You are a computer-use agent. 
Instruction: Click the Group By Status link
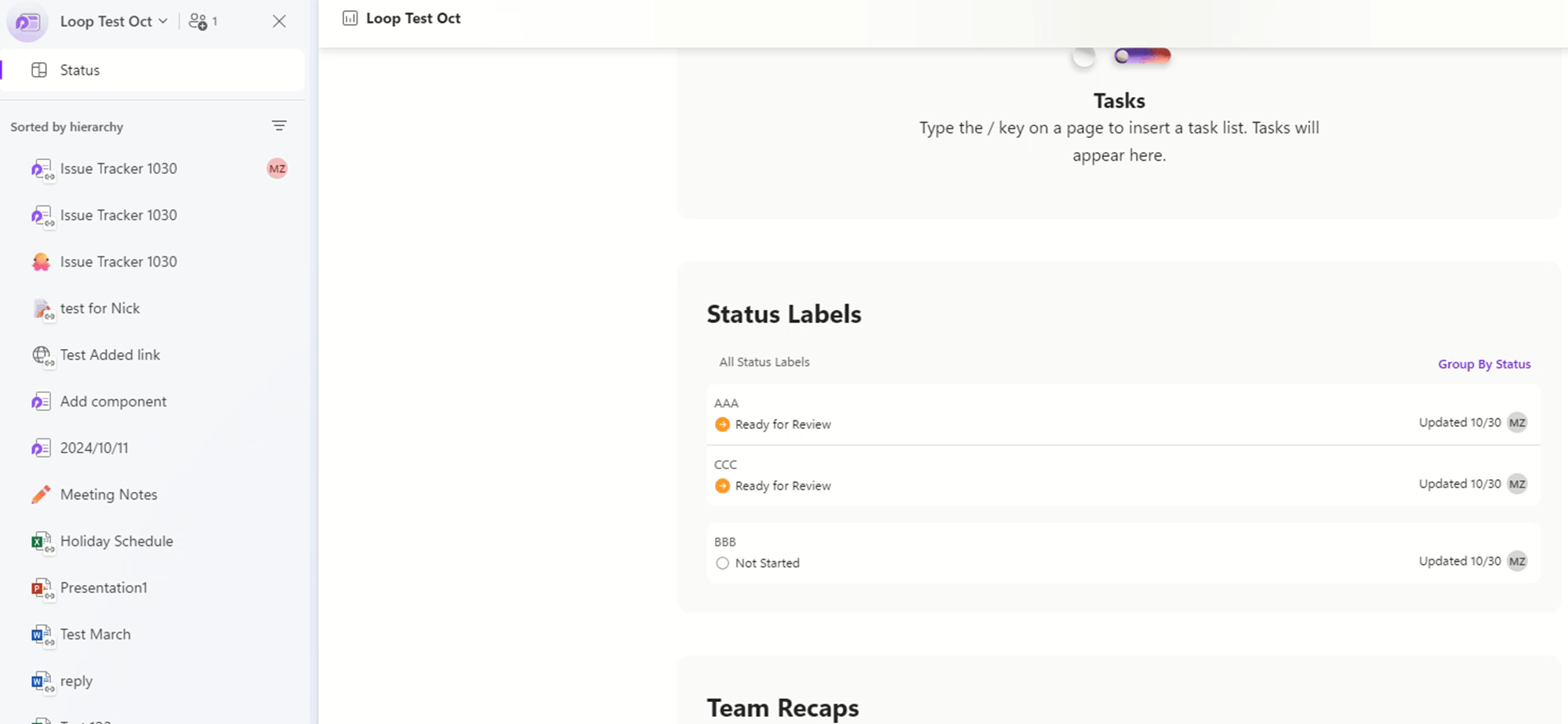(x=1484, y=364)
